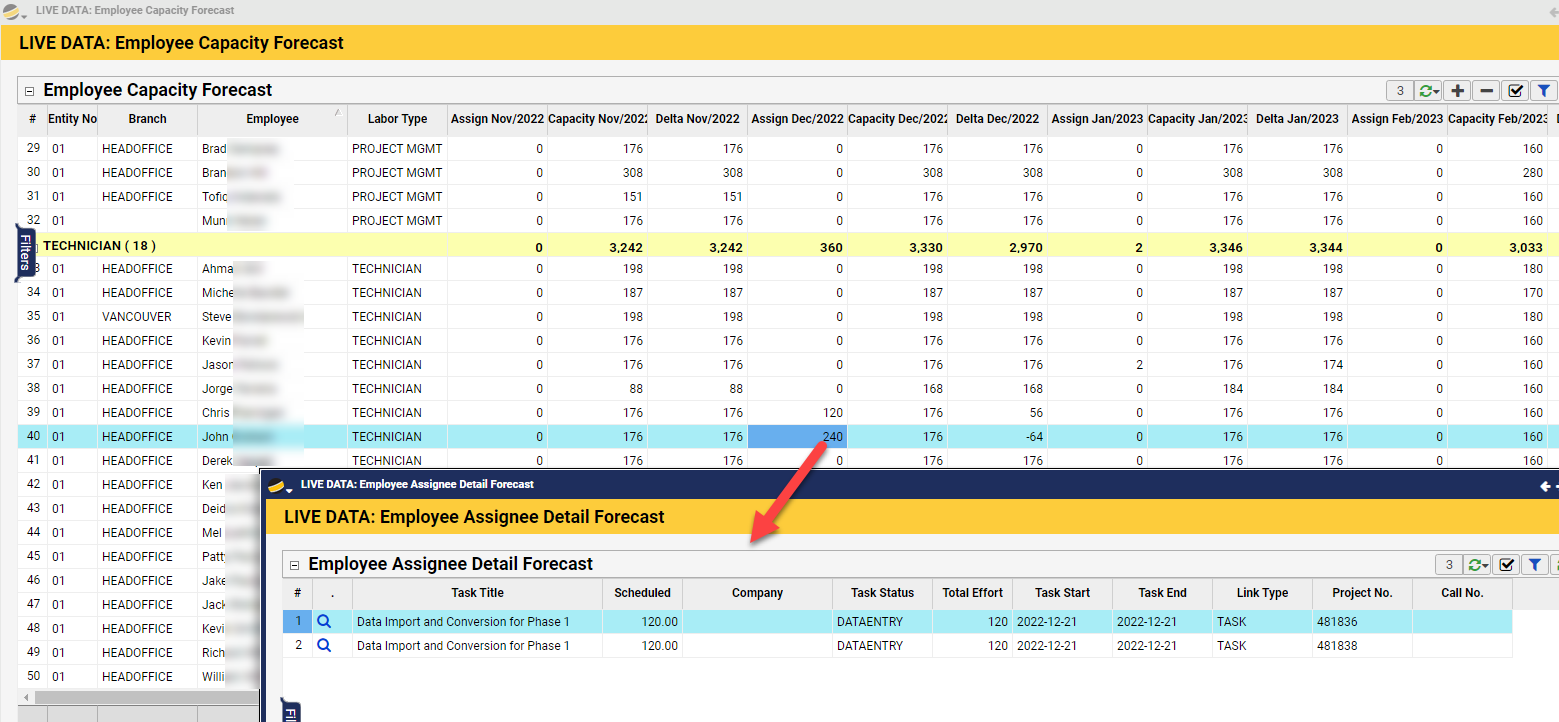Open details magnifier for task row 1
Viewport: 1559px width, 722px height.
click(323, 622)
